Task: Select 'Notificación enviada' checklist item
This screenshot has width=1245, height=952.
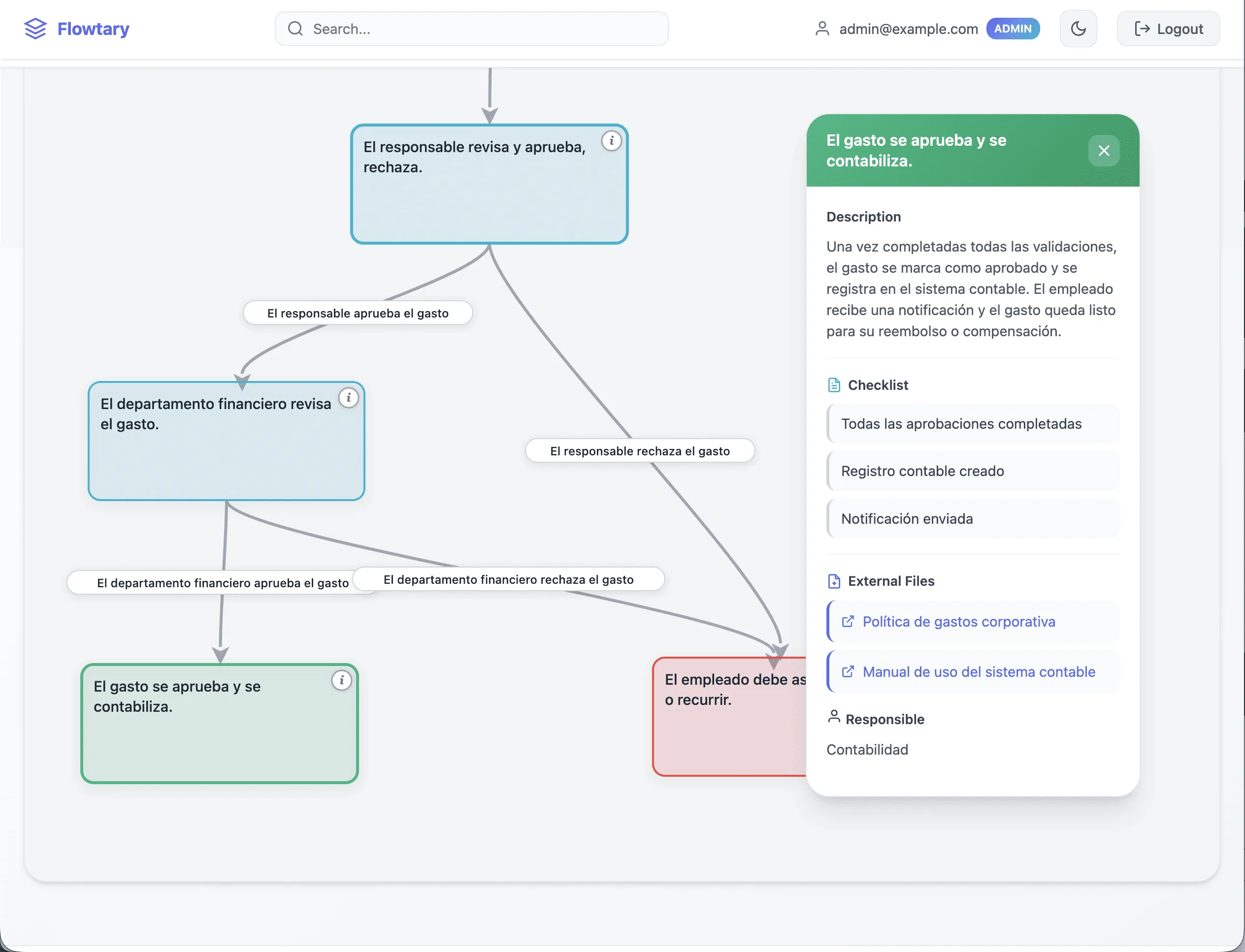Action: coord(907,518)
